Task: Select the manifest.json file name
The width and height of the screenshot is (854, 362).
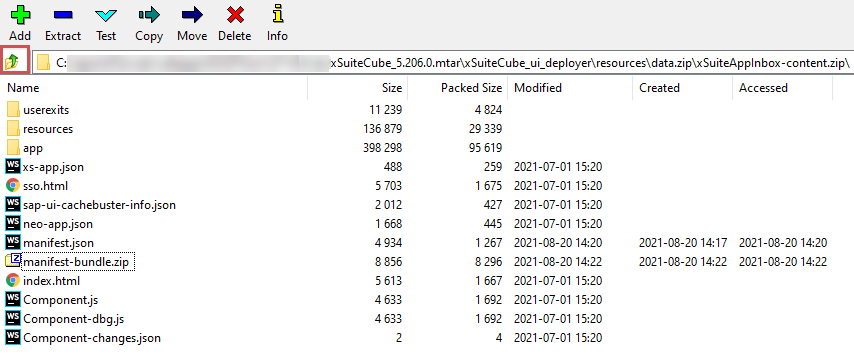Action: pos(58,243)
